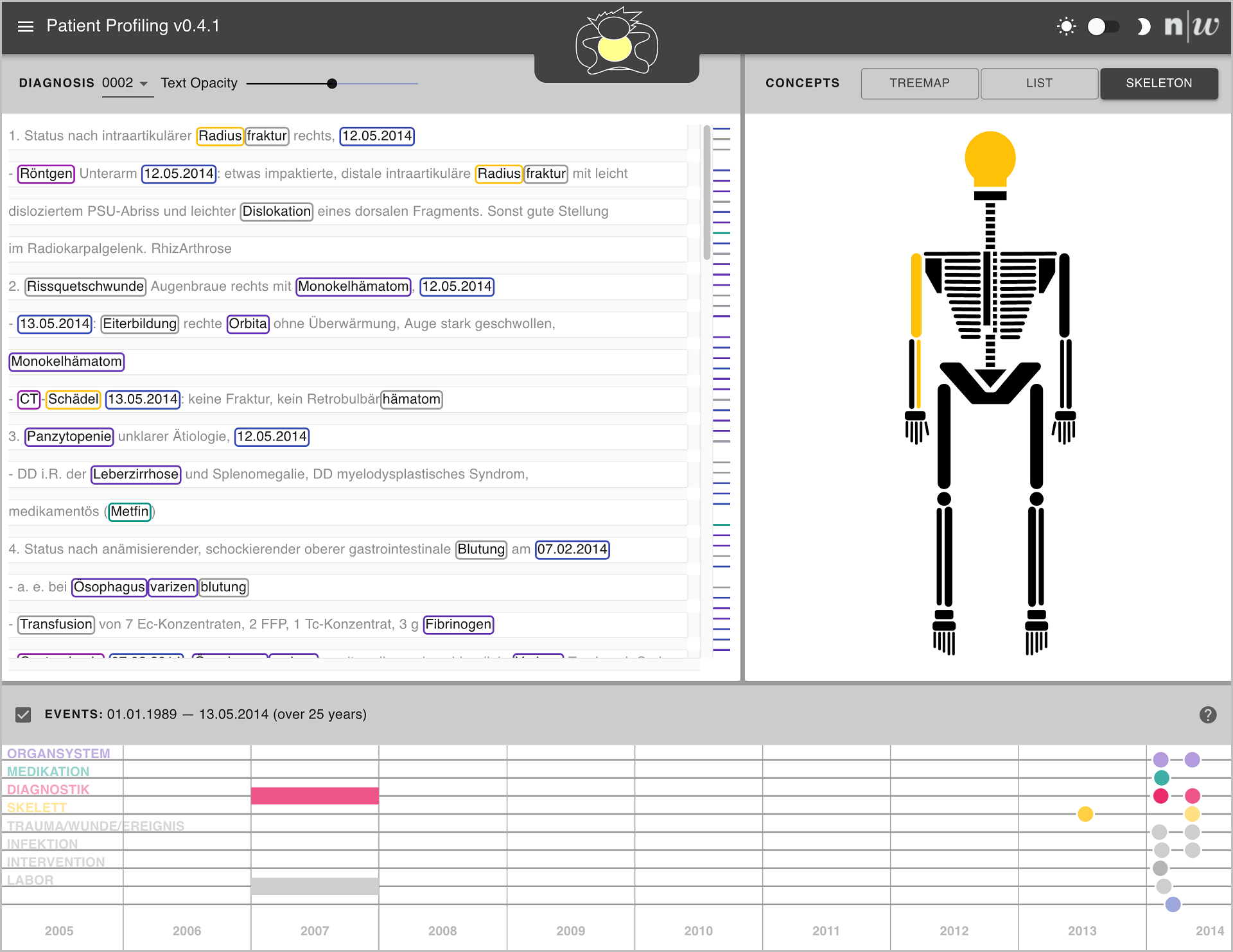This screenshot has height=952, width=1233.
Task: Click the yellow Skelett dot in 2013
Action: [x=1085, y=814]
